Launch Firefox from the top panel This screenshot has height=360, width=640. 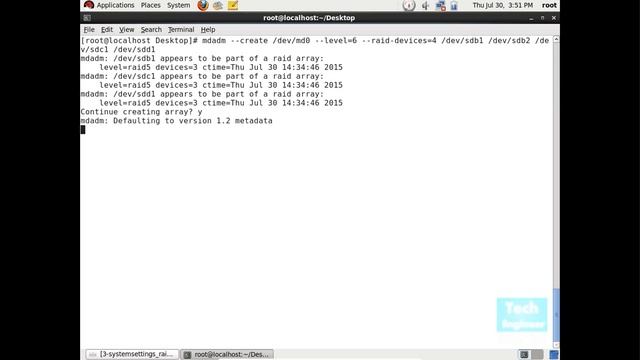[x=203, y=5]
